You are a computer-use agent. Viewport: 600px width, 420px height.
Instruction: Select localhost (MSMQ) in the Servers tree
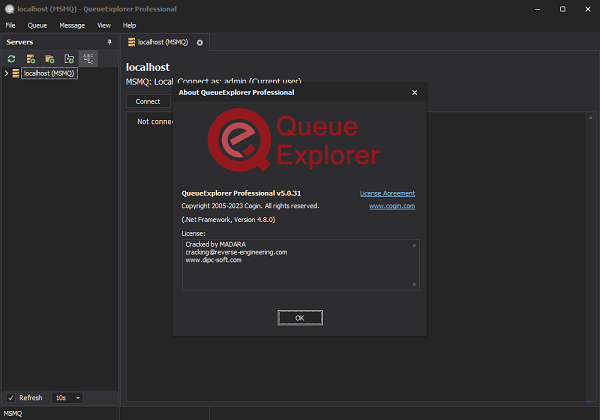click(49, 73)
